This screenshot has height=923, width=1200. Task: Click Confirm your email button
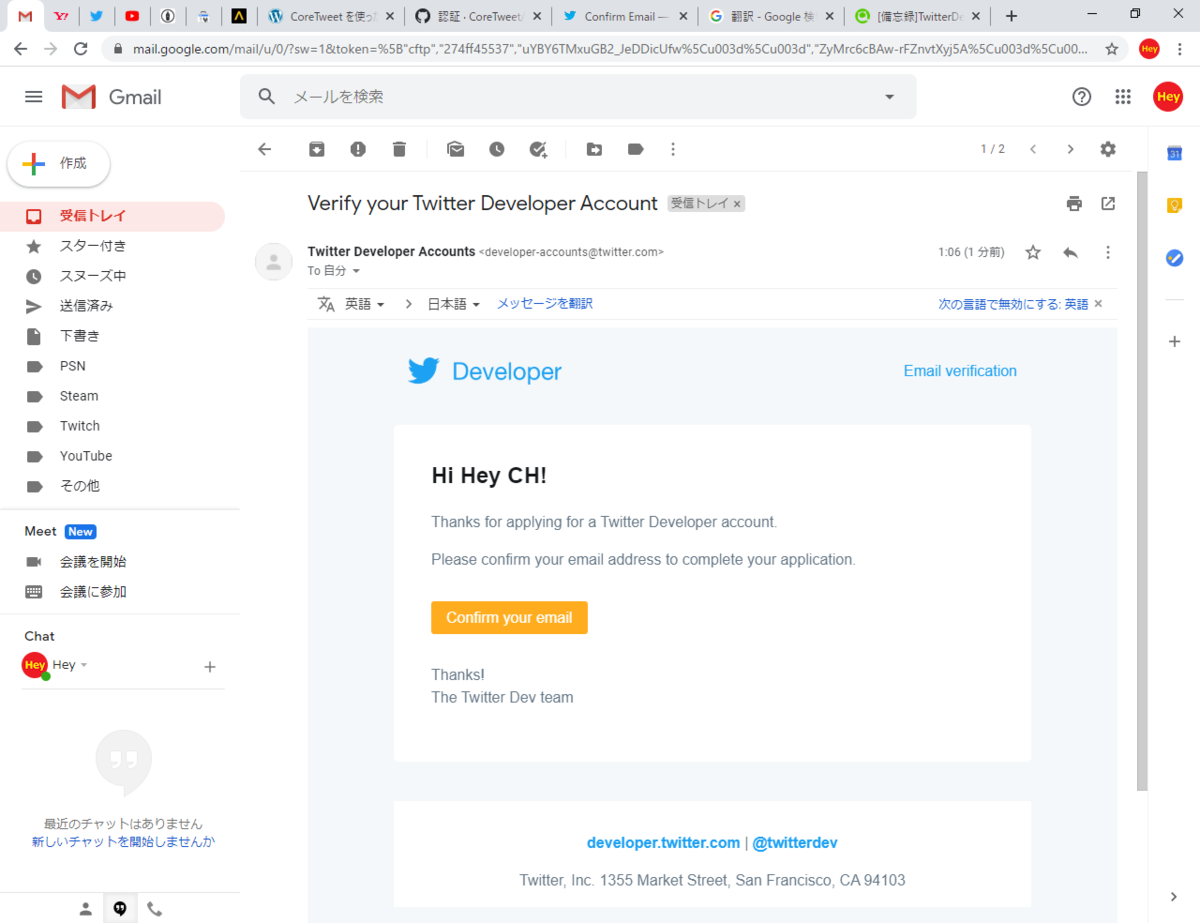pyautogui.click(x=509, y=617)
